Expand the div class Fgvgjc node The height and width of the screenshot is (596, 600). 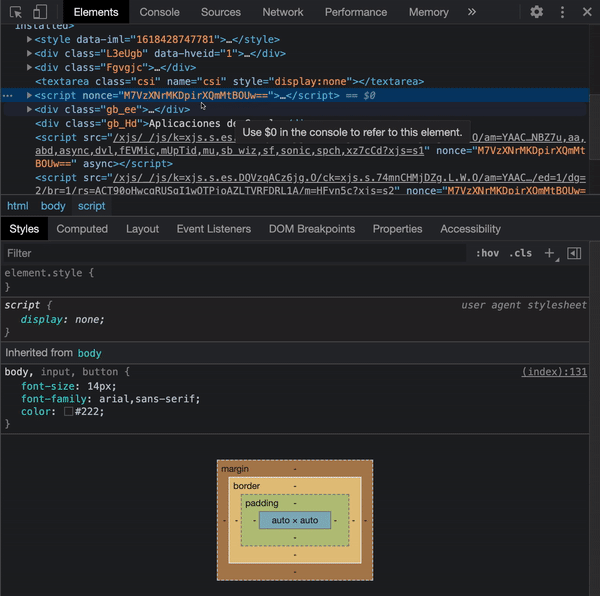[x=29, y=67]
